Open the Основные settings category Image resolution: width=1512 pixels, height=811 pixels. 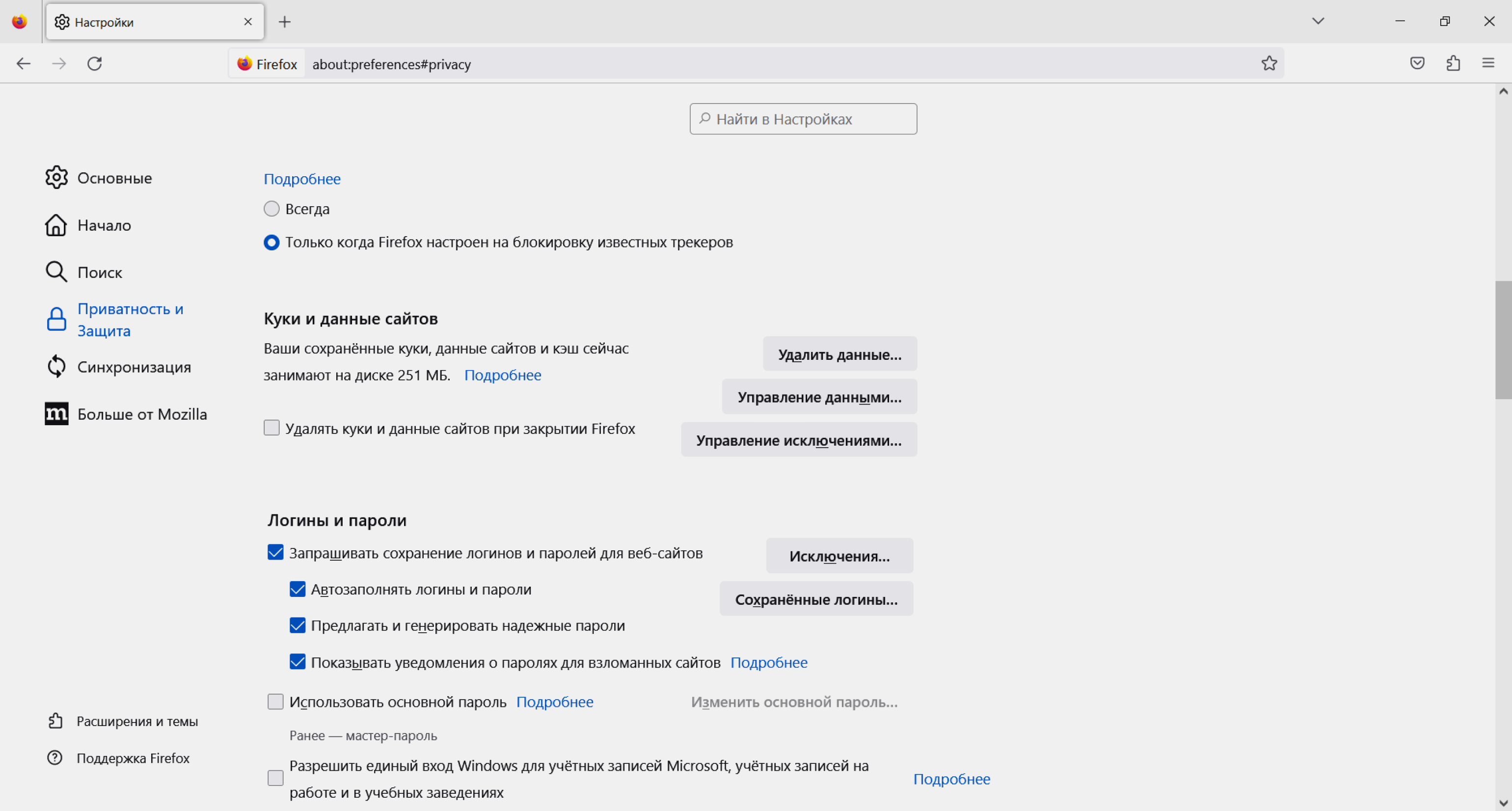[114, 178]
